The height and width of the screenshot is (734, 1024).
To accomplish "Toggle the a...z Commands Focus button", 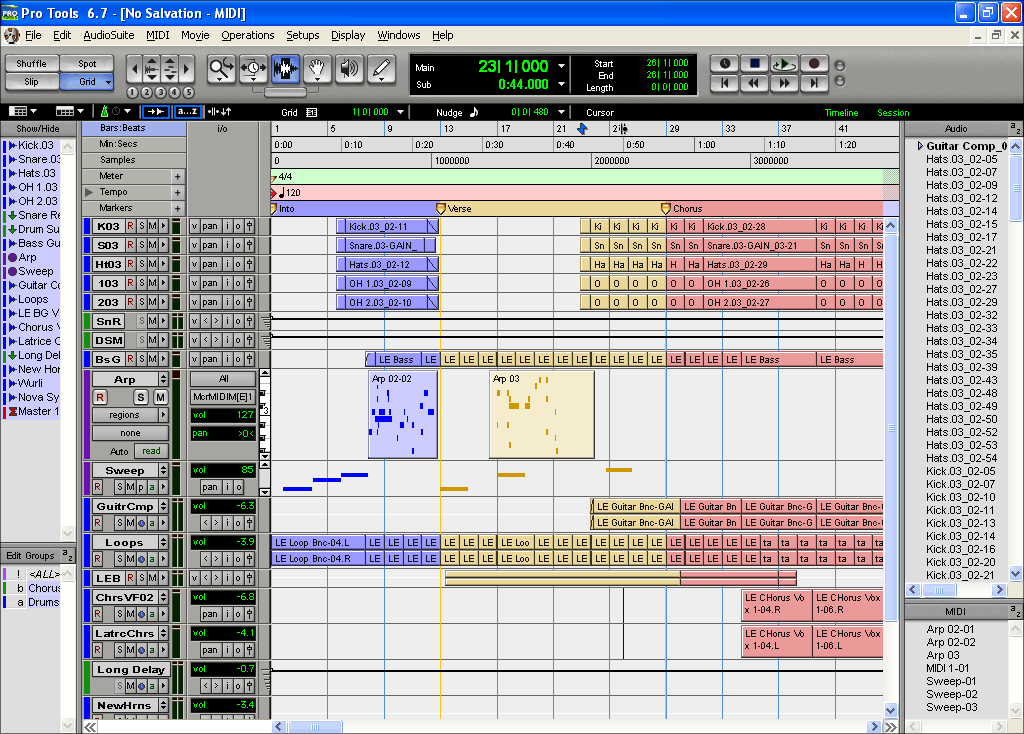I will (187, 112).
